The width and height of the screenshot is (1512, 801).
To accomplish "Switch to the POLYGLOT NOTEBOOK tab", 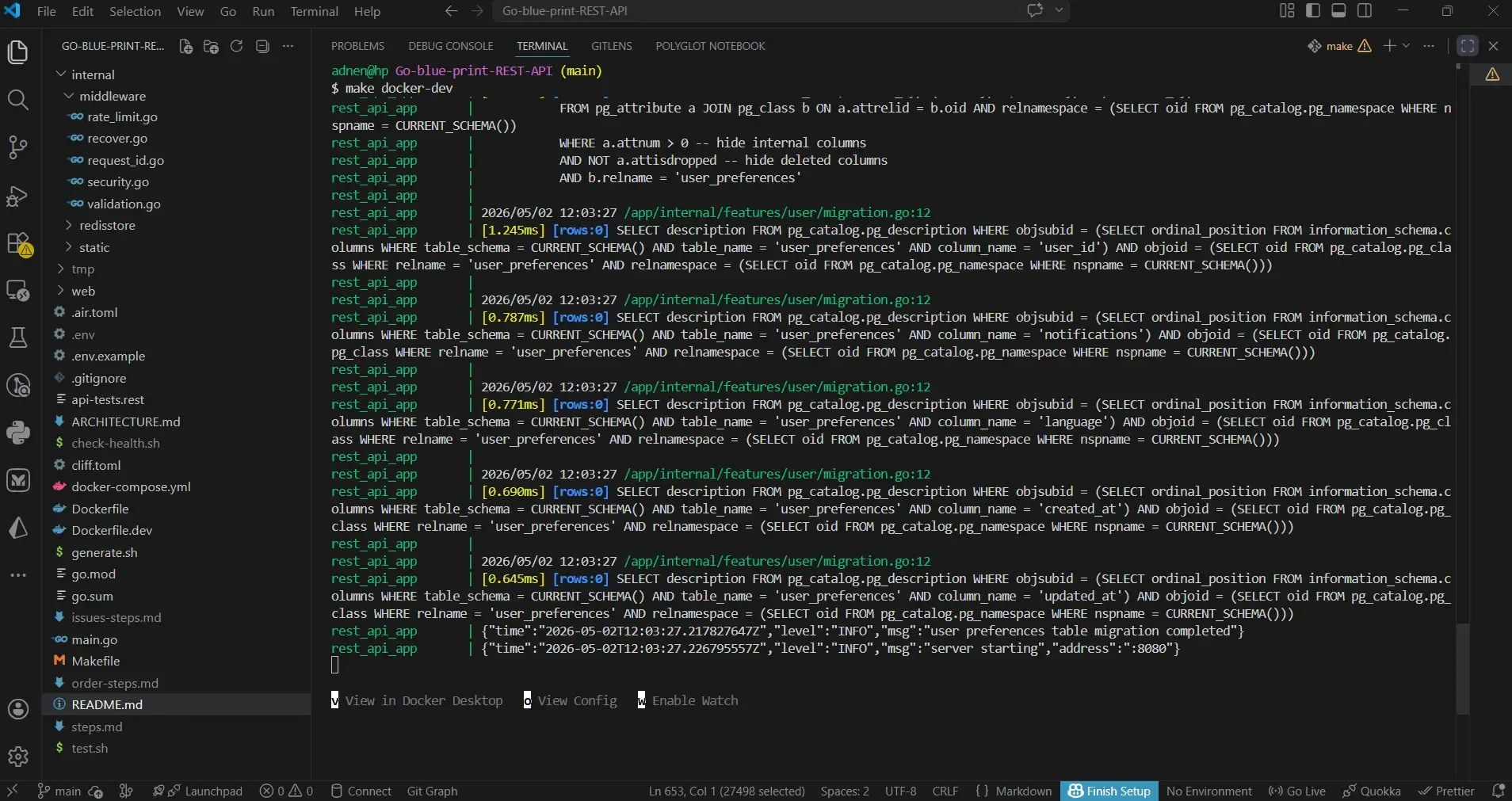I will [x=710, y=46].
